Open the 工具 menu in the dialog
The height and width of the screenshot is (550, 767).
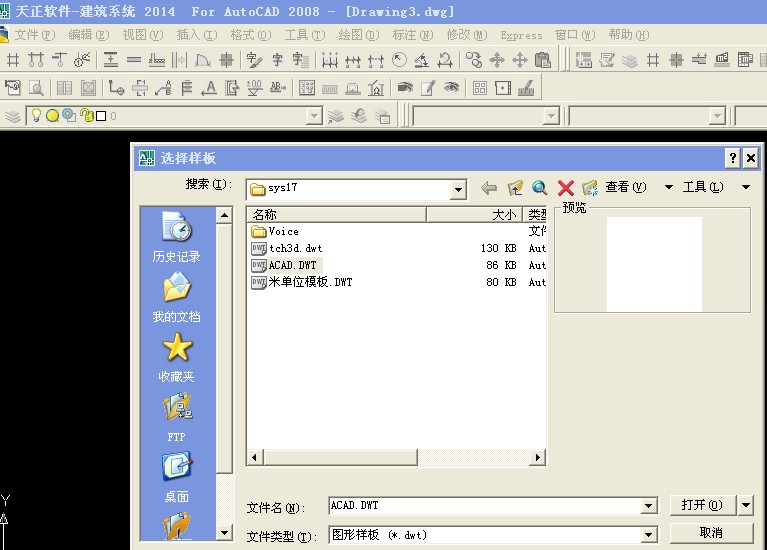point(703,187)
